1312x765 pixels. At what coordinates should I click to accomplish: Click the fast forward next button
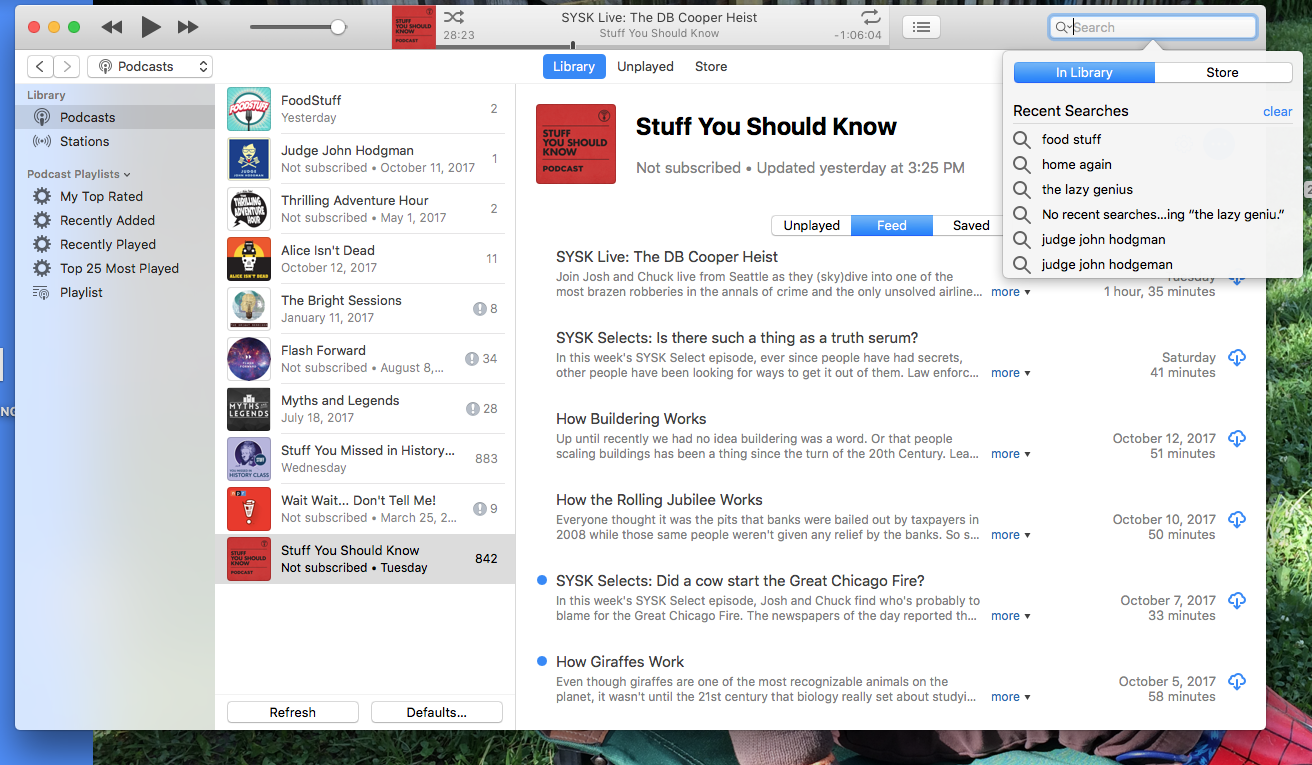point(188,27)
